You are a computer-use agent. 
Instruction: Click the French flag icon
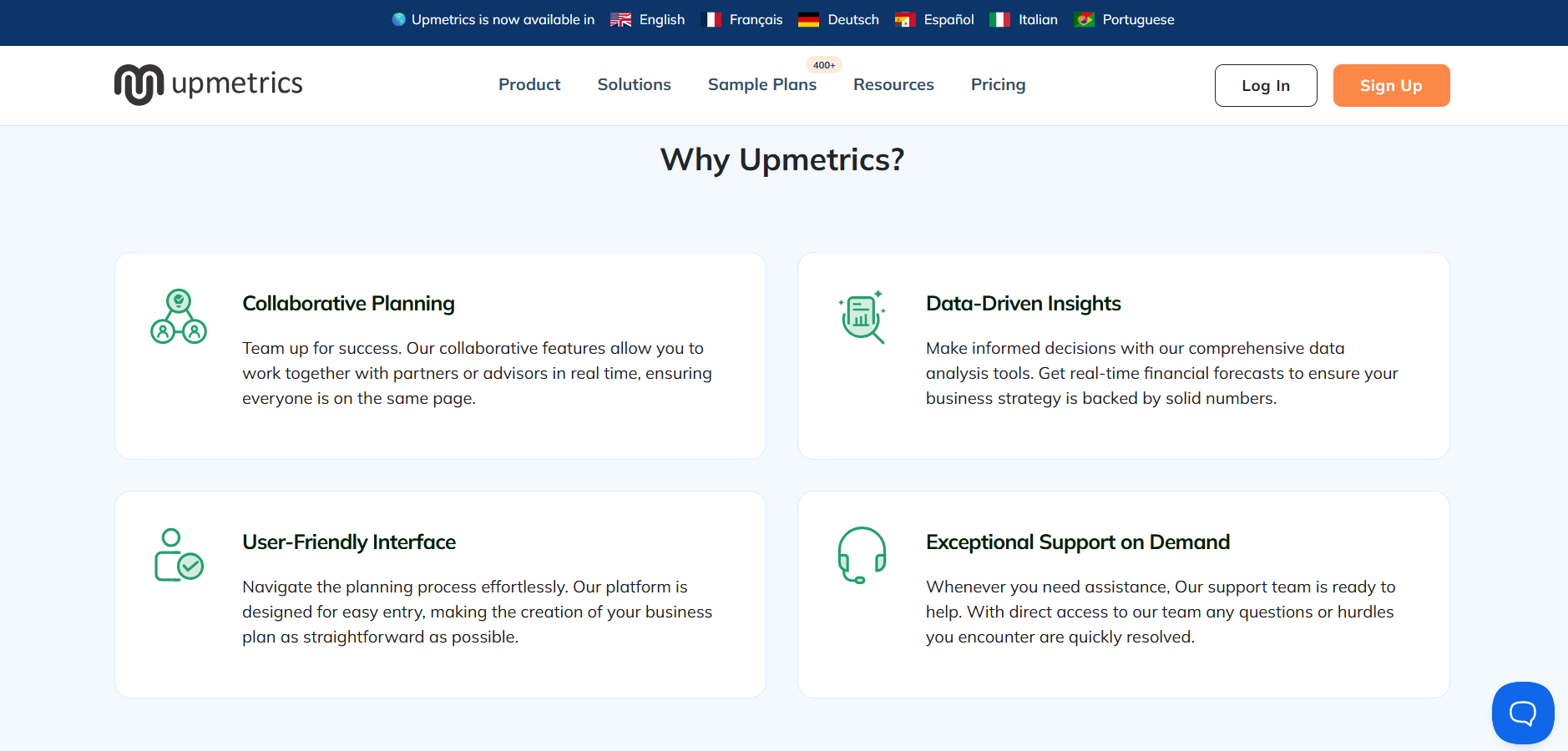(x=711, y=20)
